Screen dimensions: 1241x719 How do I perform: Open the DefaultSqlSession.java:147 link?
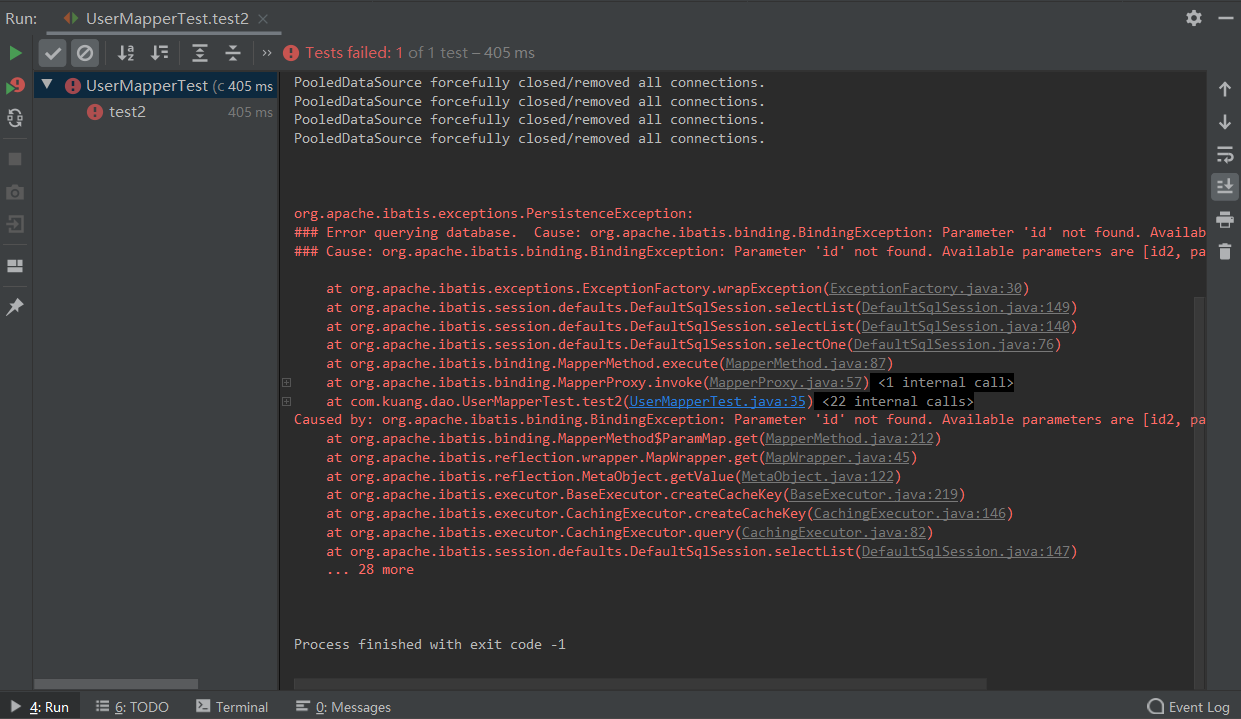966,552
